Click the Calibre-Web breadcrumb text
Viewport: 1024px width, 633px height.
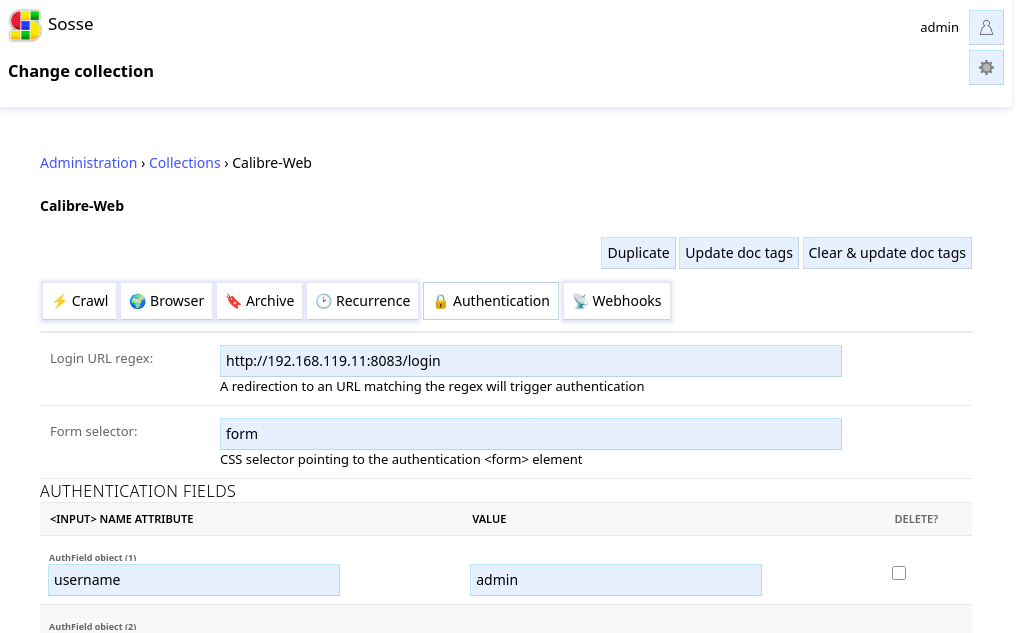[272, 163]
